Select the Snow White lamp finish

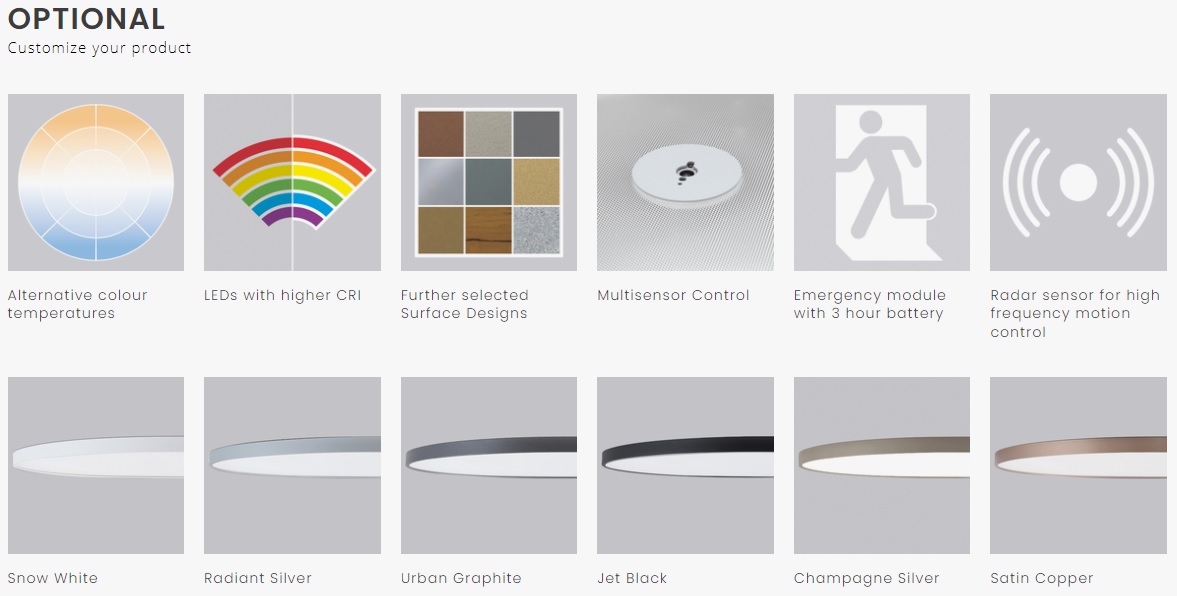pyautogui.click(x=95, y=465)
